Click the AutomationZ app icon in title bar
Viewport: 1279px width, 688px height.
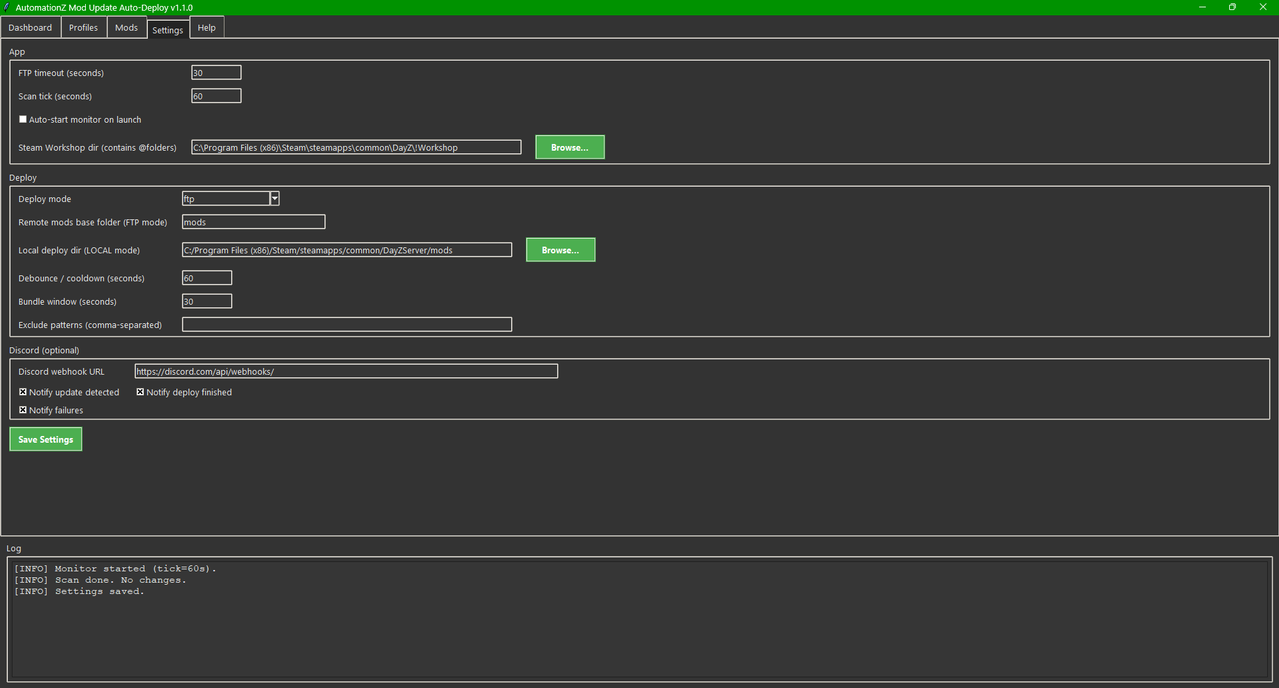[x=7, y=7]
